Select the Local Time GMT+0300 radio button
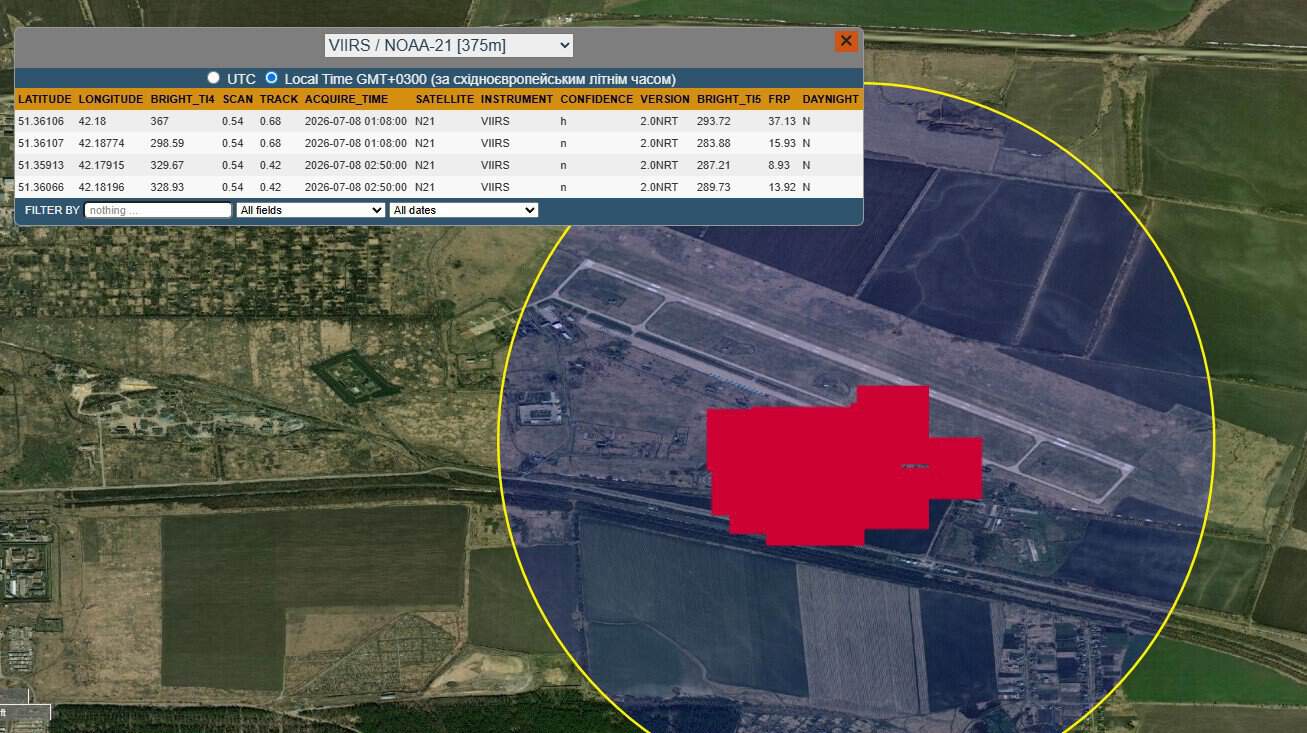This screenshot has height=733, width=1307. pyautogui.click(x=271, y=78)
